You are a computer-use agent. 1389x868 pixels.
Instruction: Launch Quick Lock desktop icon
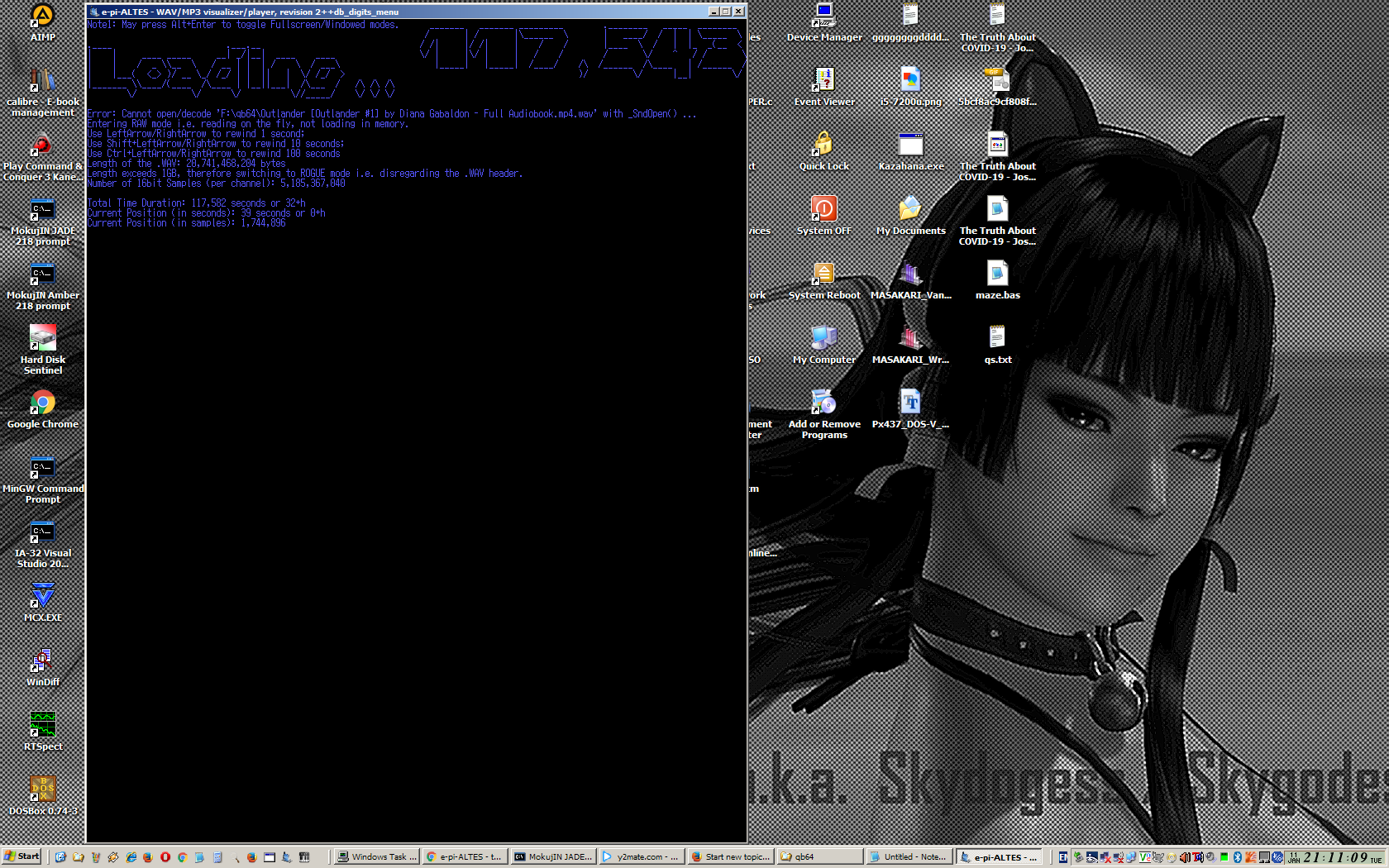824,150
